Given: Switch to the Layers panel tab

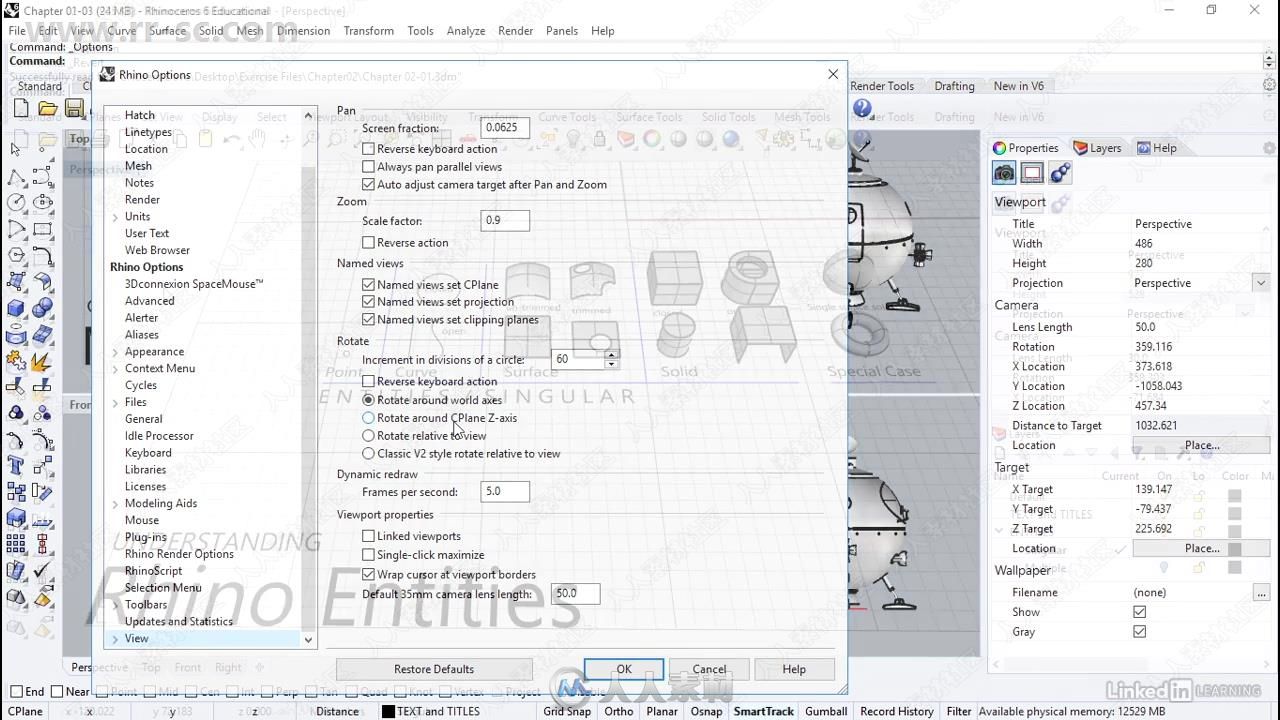Looking at the screenshot, I should (x=1097, y=148).
